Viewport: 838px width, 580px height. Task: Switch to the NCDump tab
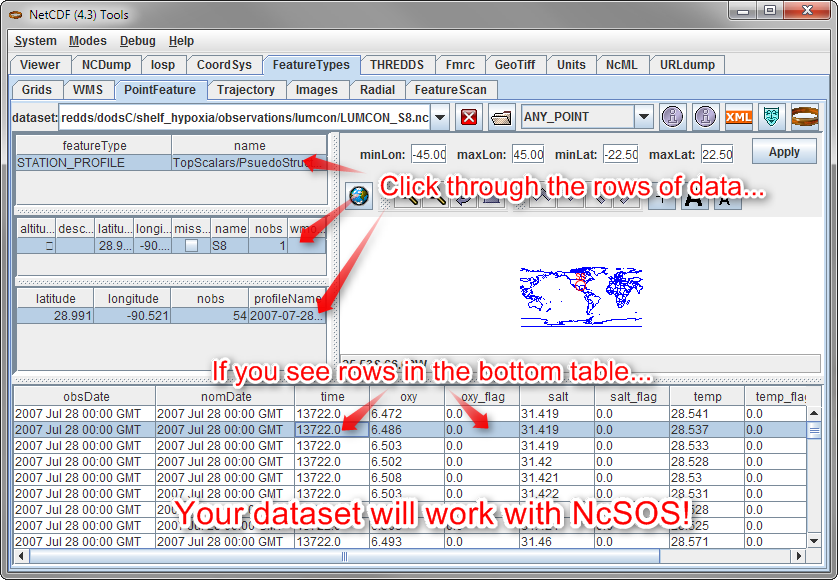tap(106, 65)
